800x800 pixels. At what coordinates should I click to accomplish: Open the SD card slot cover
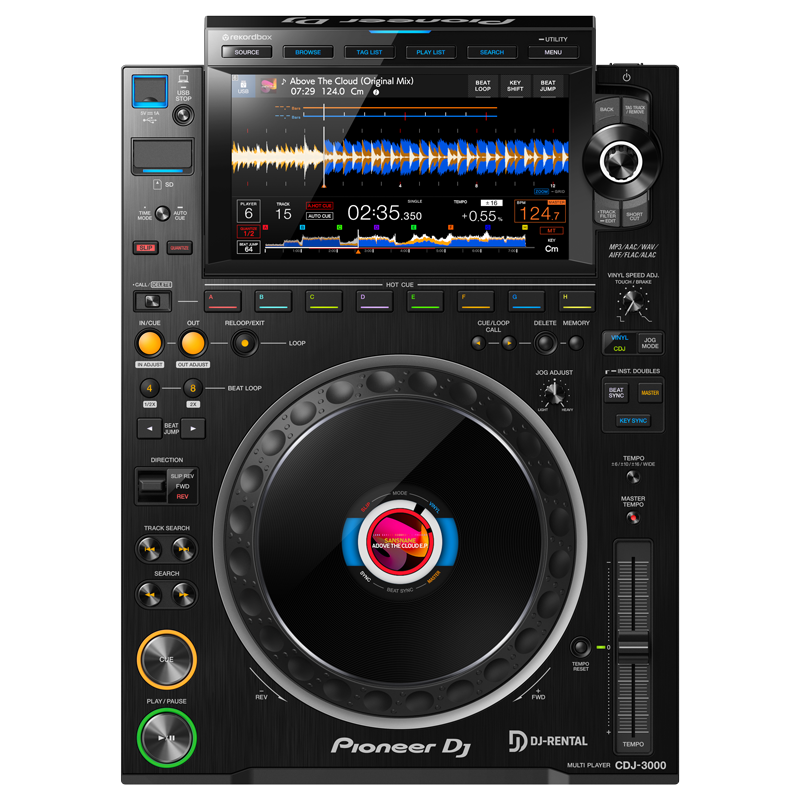point(162,156)
